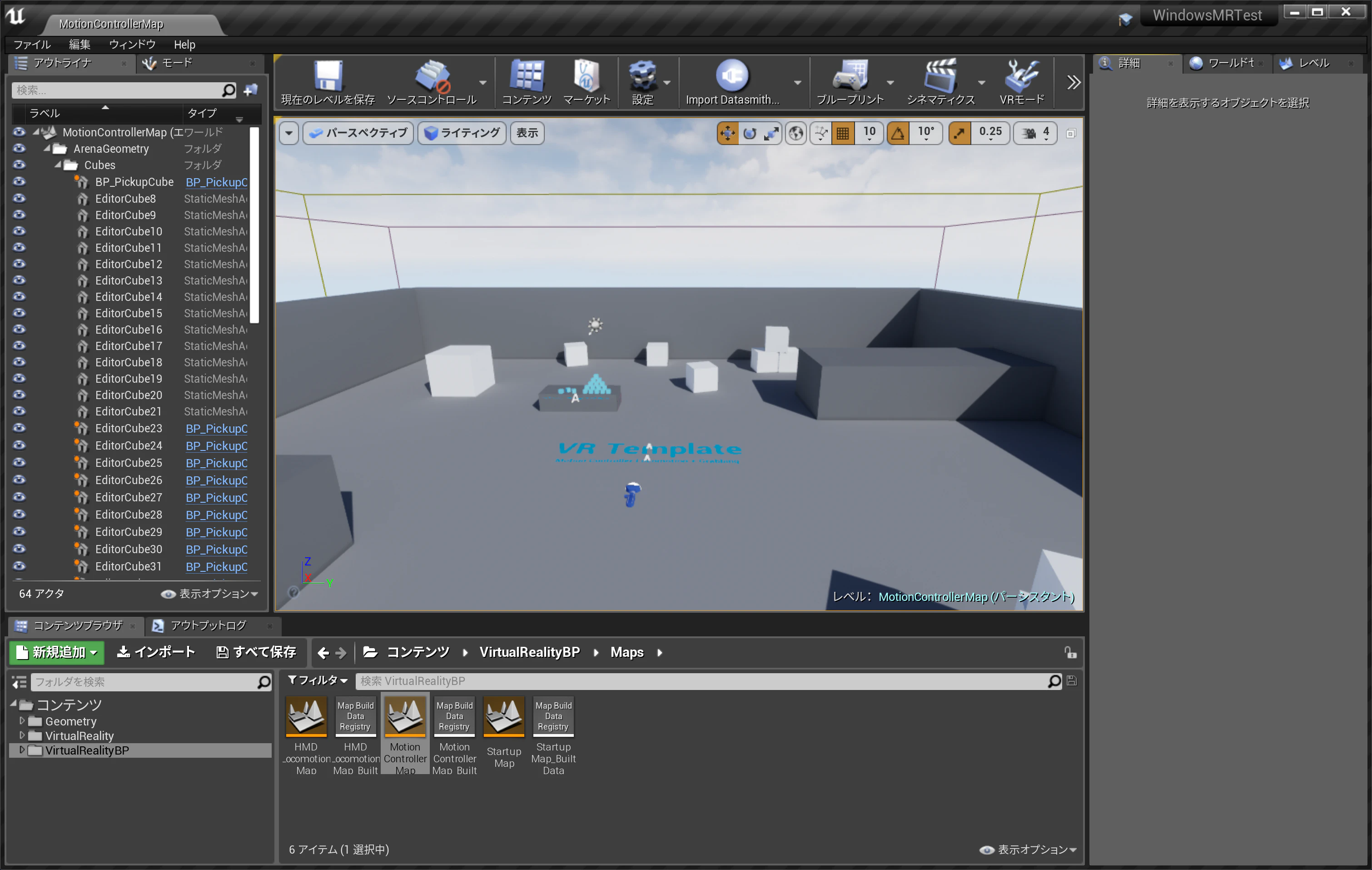
Task: Toggle rotation snapping in viewport
Action: click(898, 133)
